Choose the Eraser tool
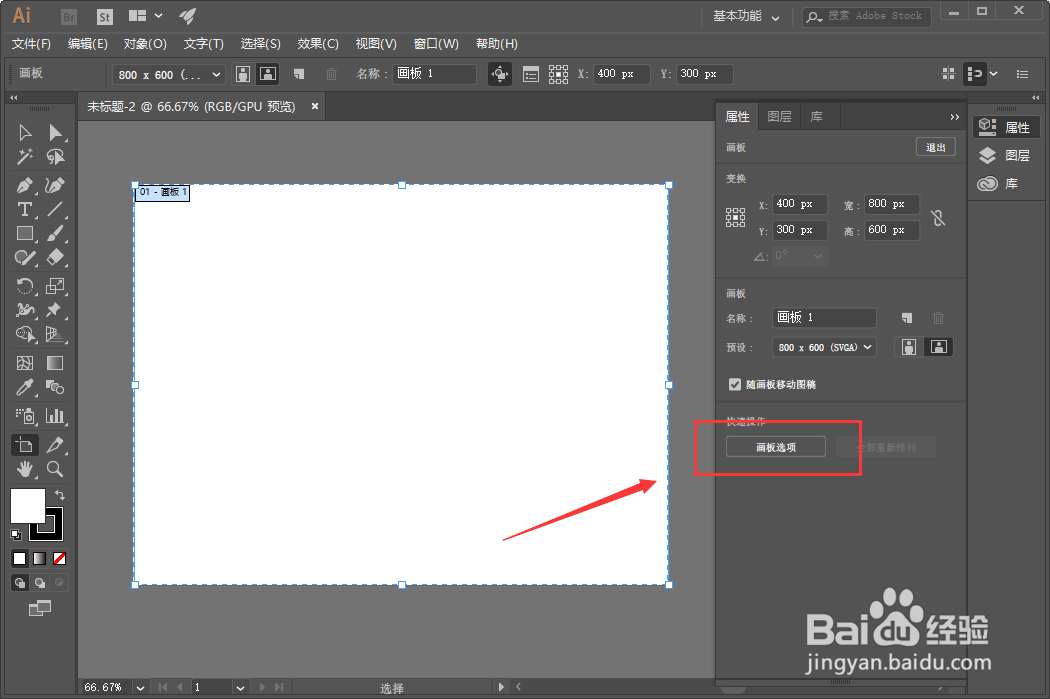This screenshot has height=699, width=1050. click(x=55, y=257)
